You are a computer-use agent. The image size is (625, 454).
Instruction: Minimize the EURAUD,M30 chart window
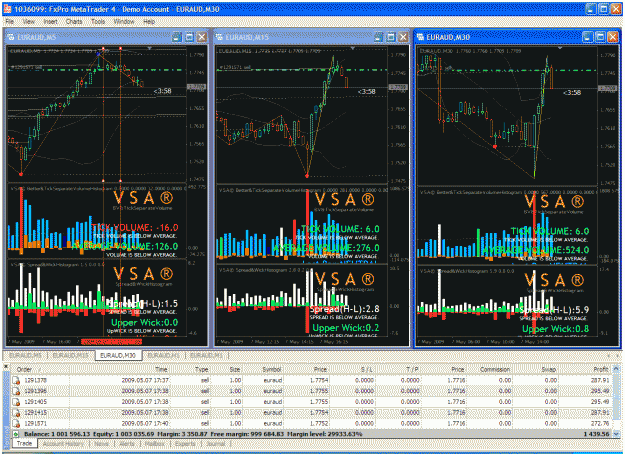tap(588, 37)
